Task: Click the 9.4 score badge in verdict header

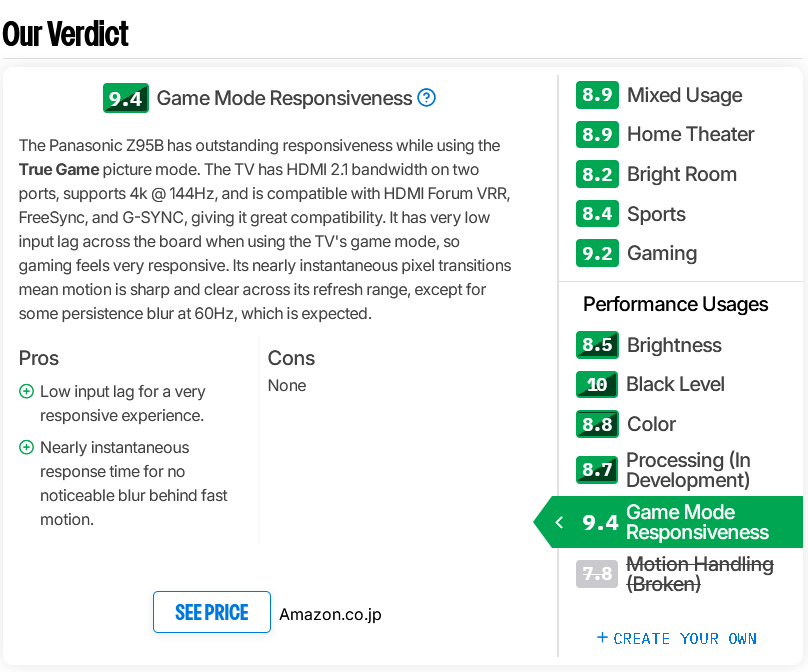Action: [126, 98]
